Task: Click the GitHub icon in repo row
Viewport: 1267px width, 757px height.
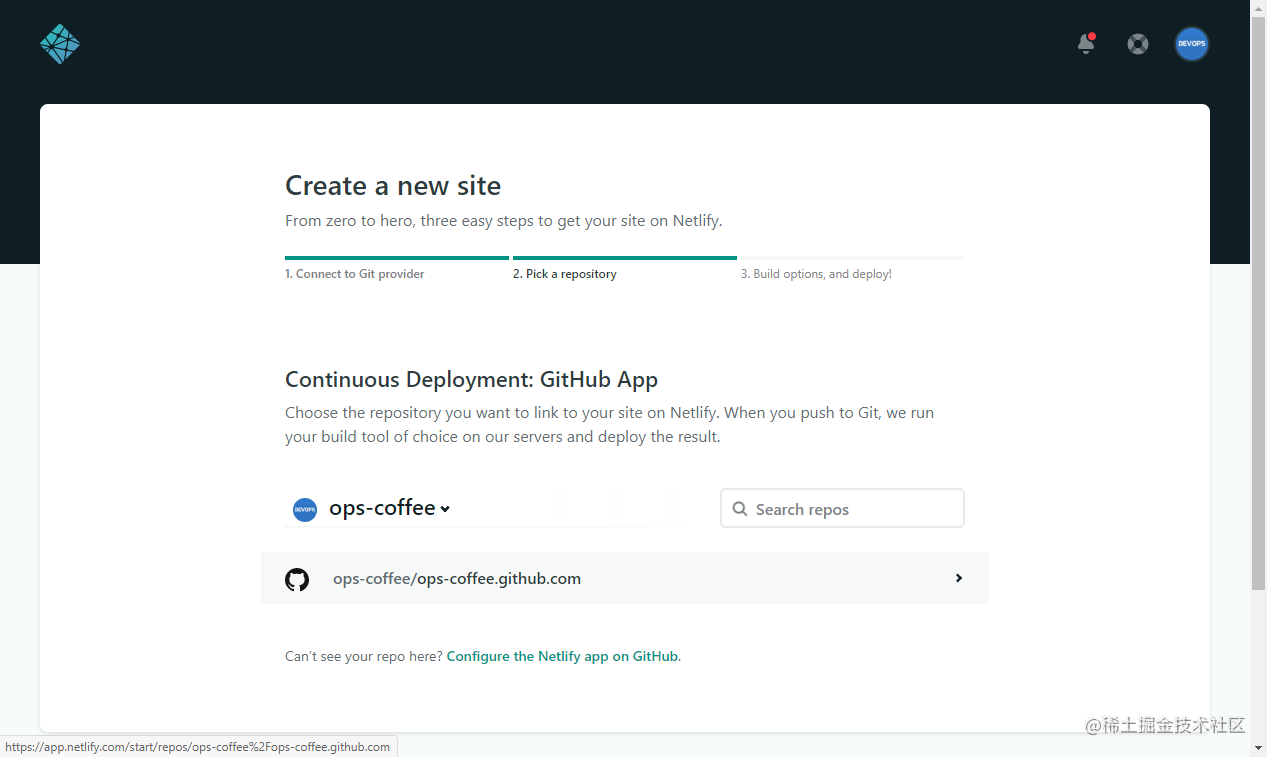Action: 297,579
